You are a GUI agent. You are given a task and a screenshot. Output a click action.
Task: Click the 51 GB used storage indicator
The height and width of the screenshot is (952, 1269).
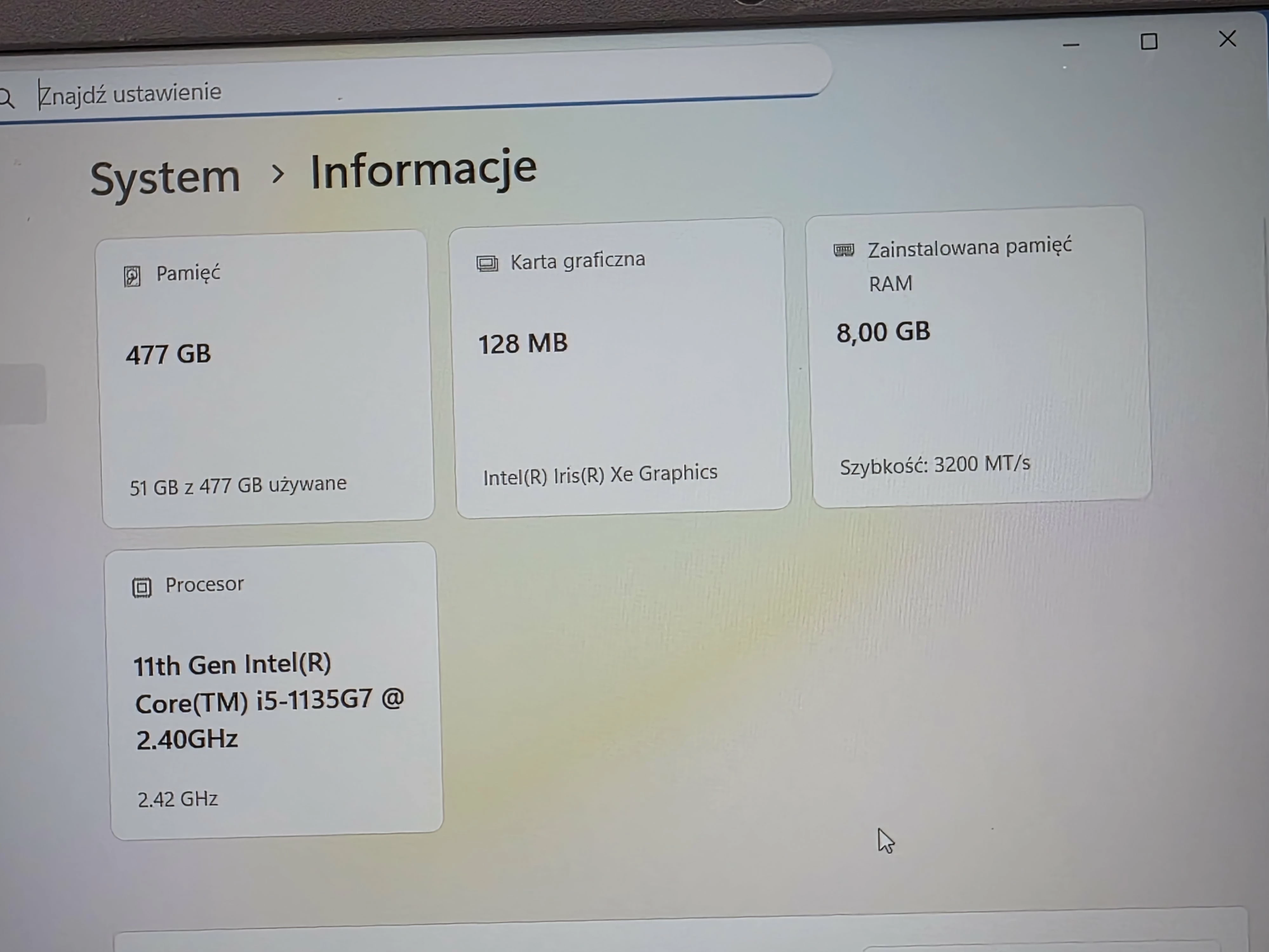[x=238, y=485]
